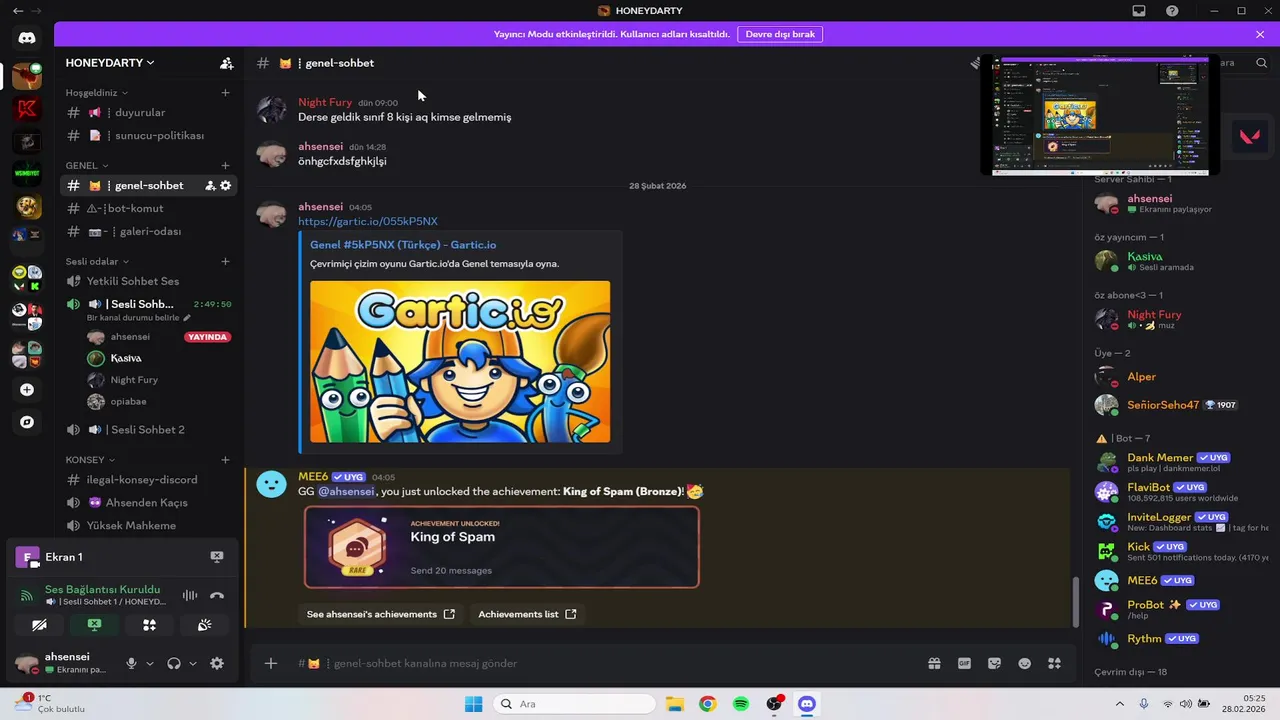1280x720 pixels.
Task: Switch to bot-komut channel
Action: click(x=149, y=208)
